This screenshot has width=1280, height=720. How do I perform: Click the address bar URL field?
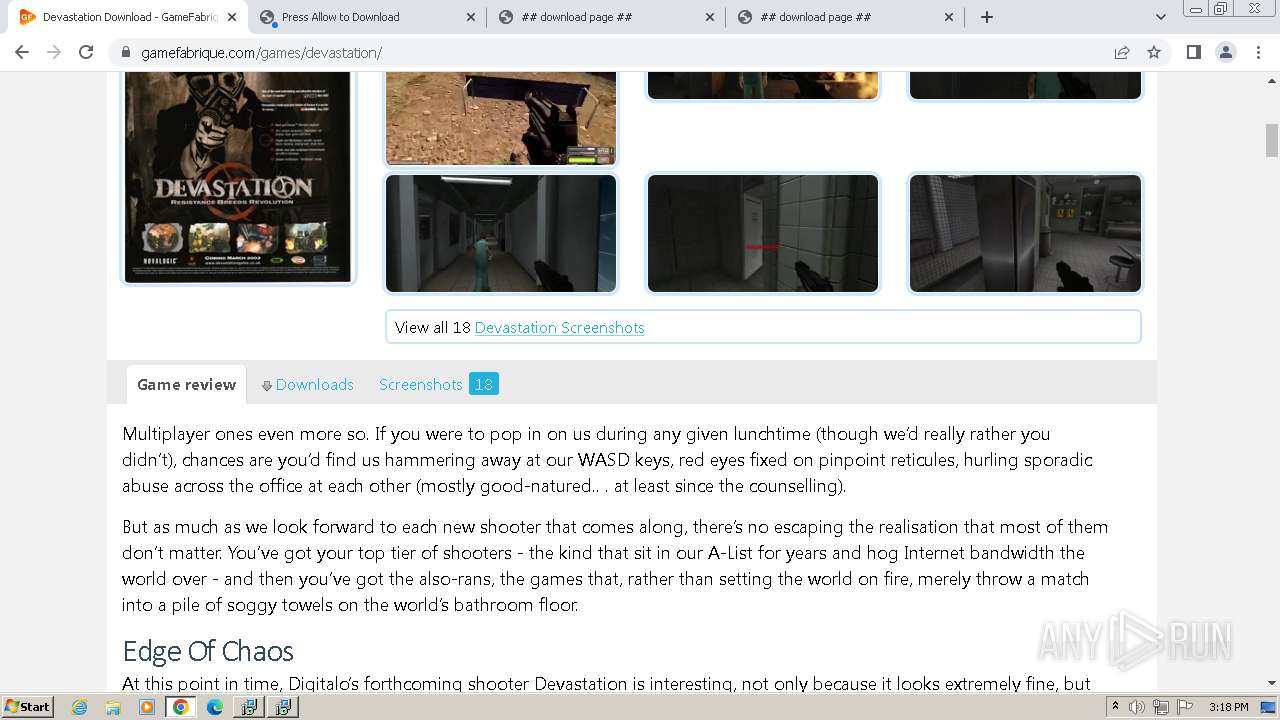620,53
